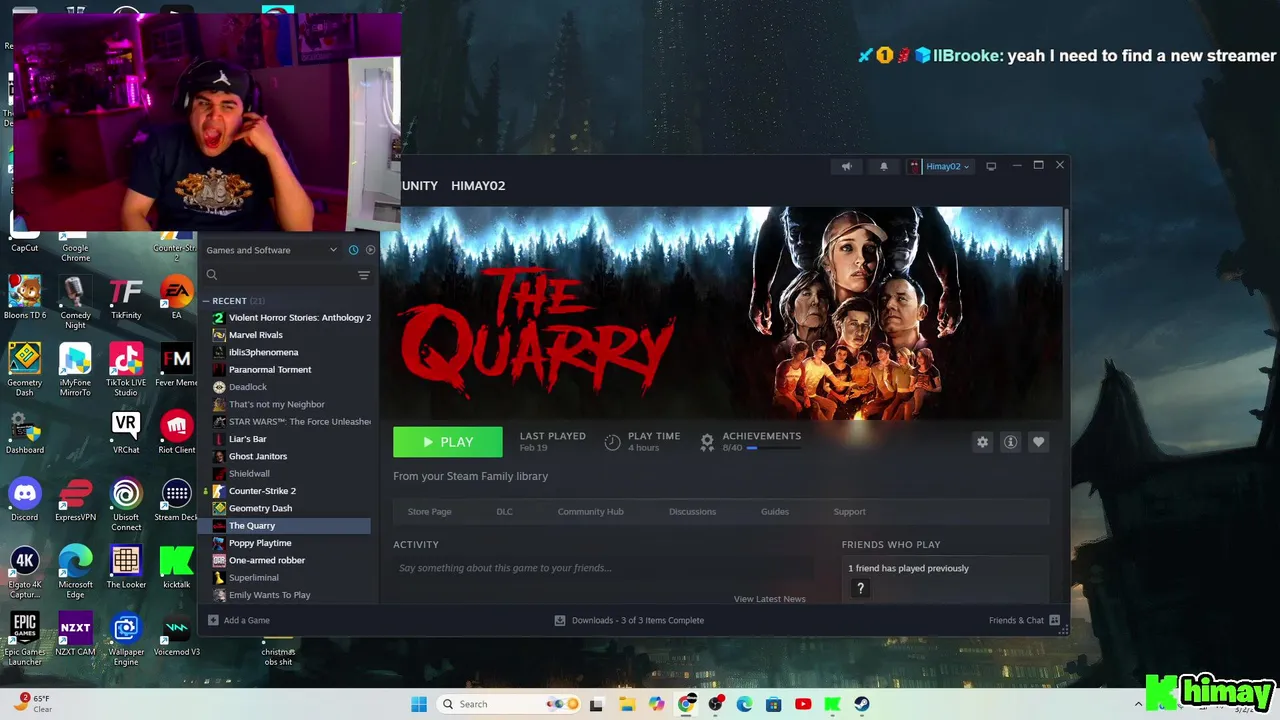The height and width of the screenshot is (720, 1280).
Task: Select Paranormal Torment in the library
Action: click(291, 370)
